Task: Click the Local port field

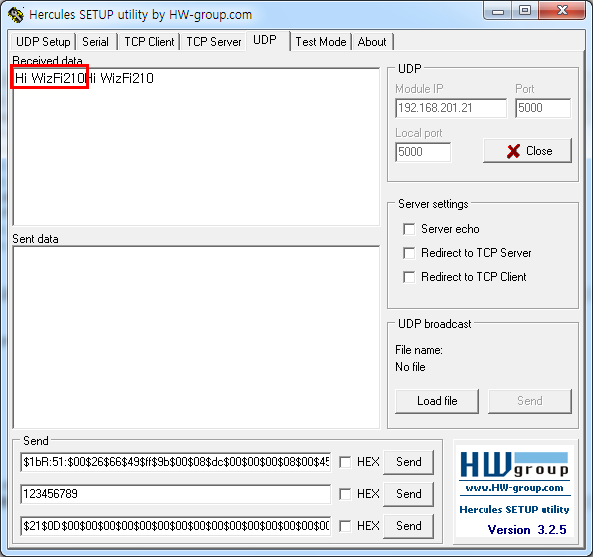Action: click(x=423, y=152)
